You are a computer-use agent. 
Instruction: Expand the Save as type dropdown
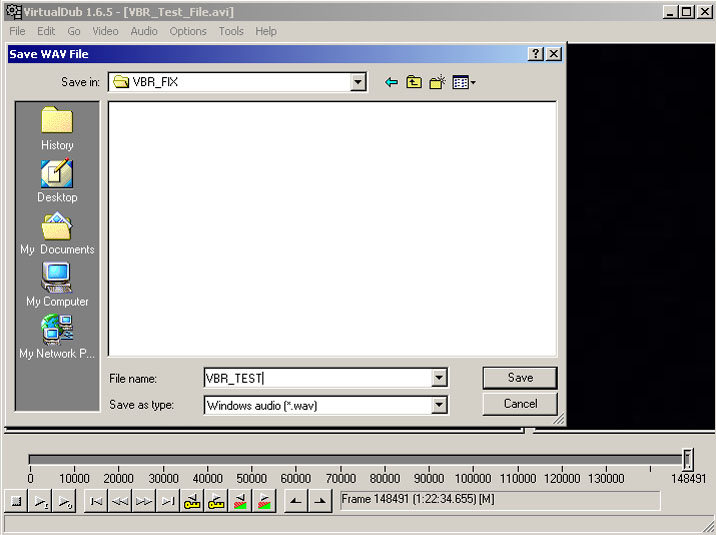point(439,404)
